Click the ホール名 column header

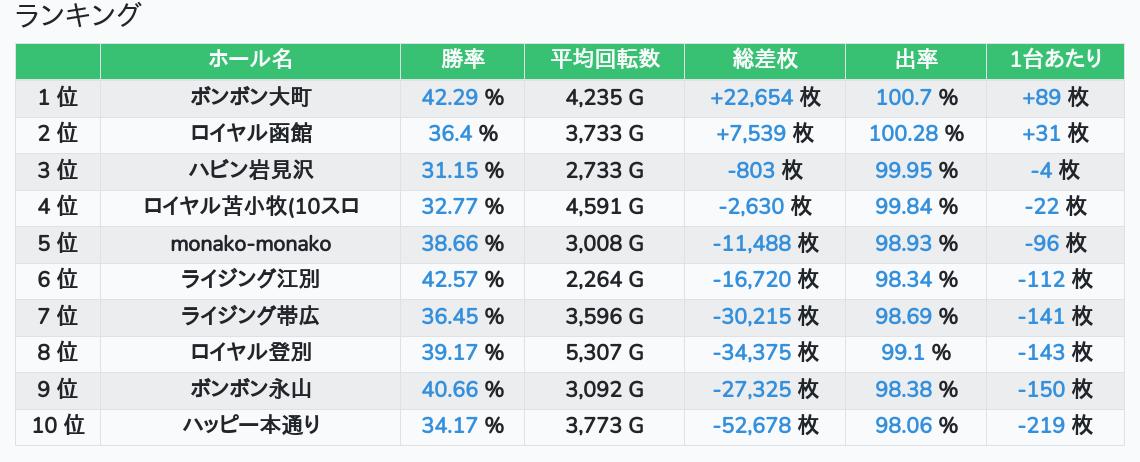250,60
